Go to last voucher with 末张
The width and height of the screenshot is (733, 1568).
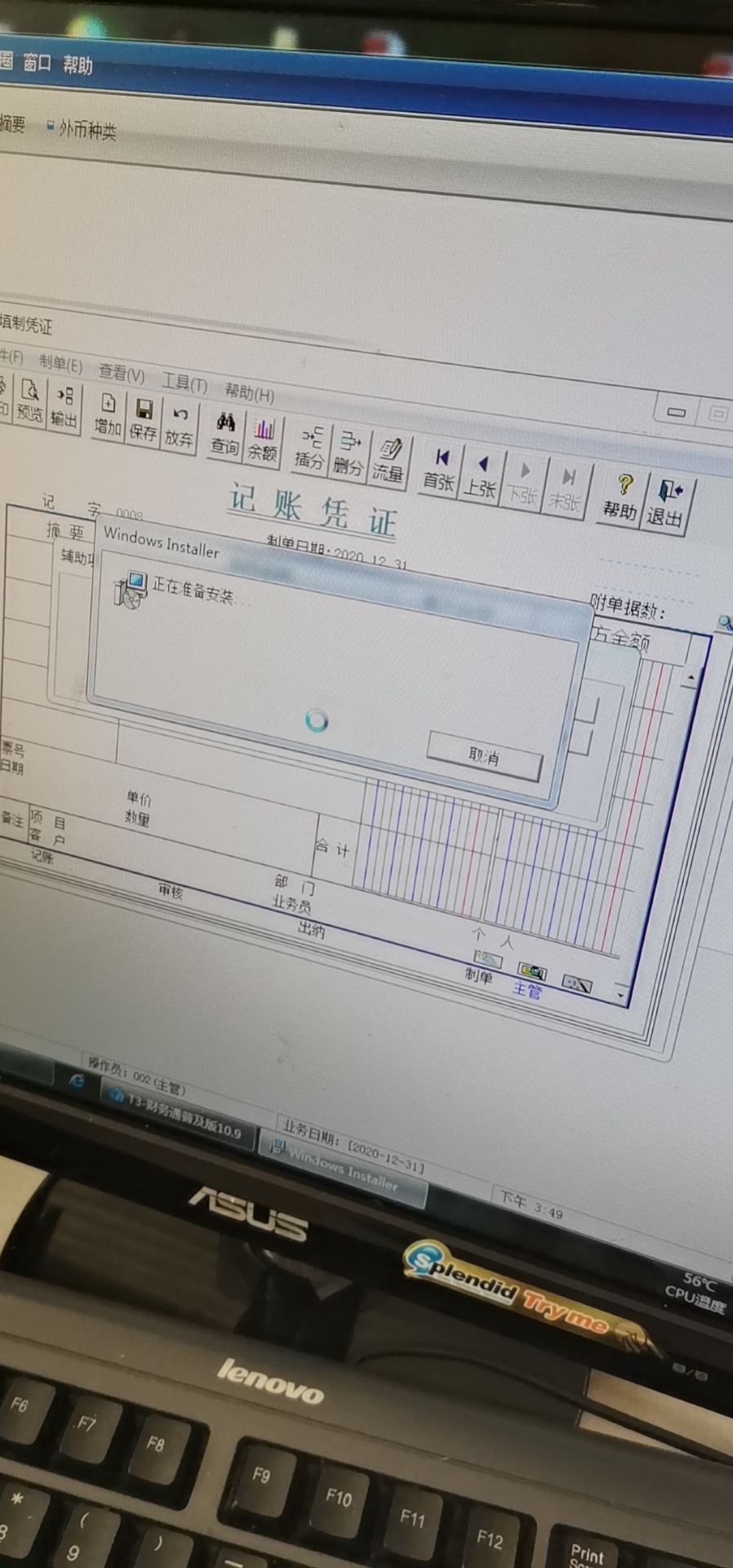pos(565,490)
